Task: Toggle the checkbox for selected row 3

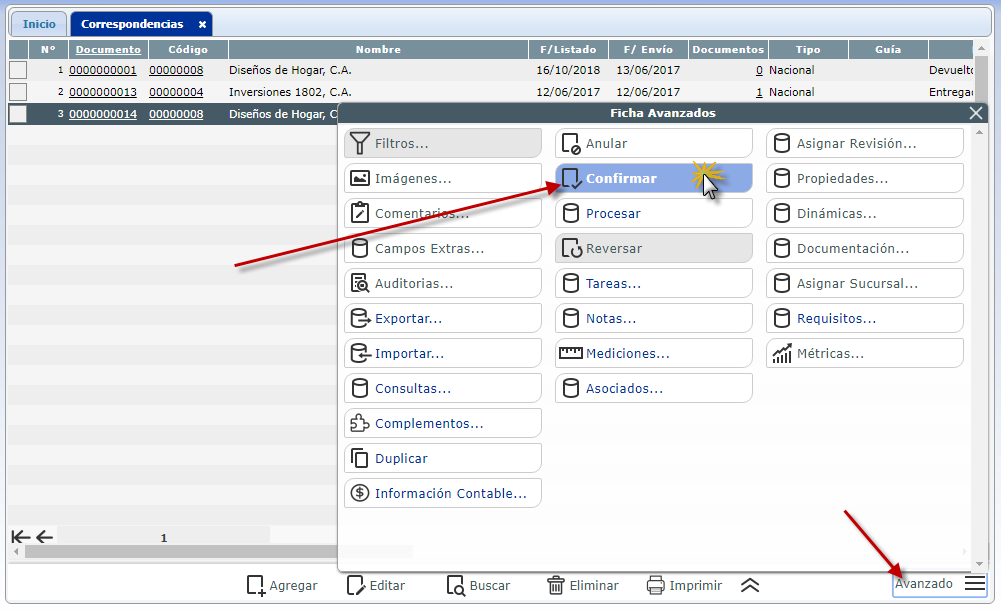Action: 18,114
